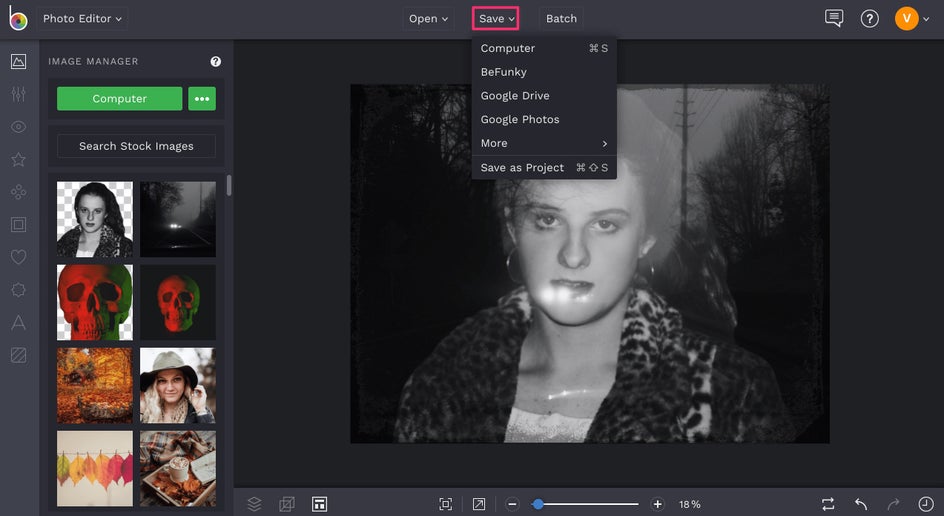Choose Save to BeFunky
944x516 pixels.
pos(544,72)
